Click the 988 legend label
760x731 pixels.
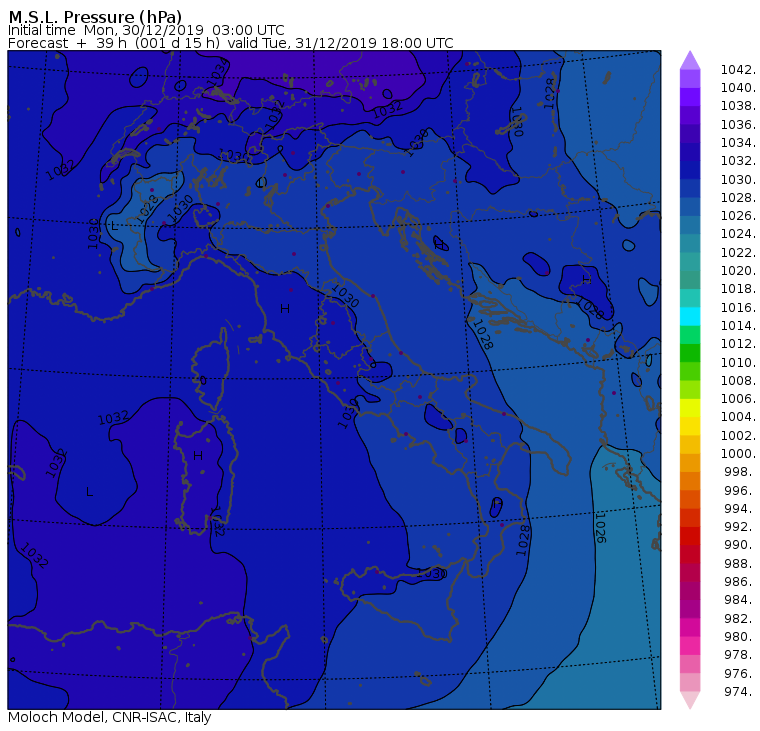pos(740,563)
